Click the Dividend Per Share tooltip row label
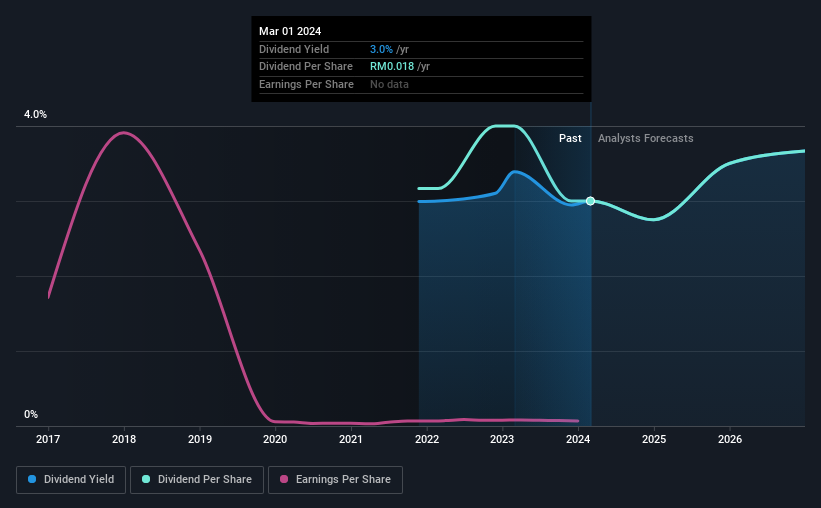Screen dimensions: 821x508 click(x=306, y=67)
